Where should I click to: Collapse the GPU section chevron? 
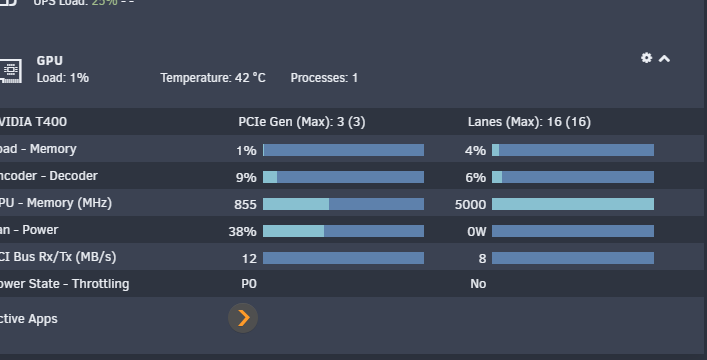tap(664, 59)
